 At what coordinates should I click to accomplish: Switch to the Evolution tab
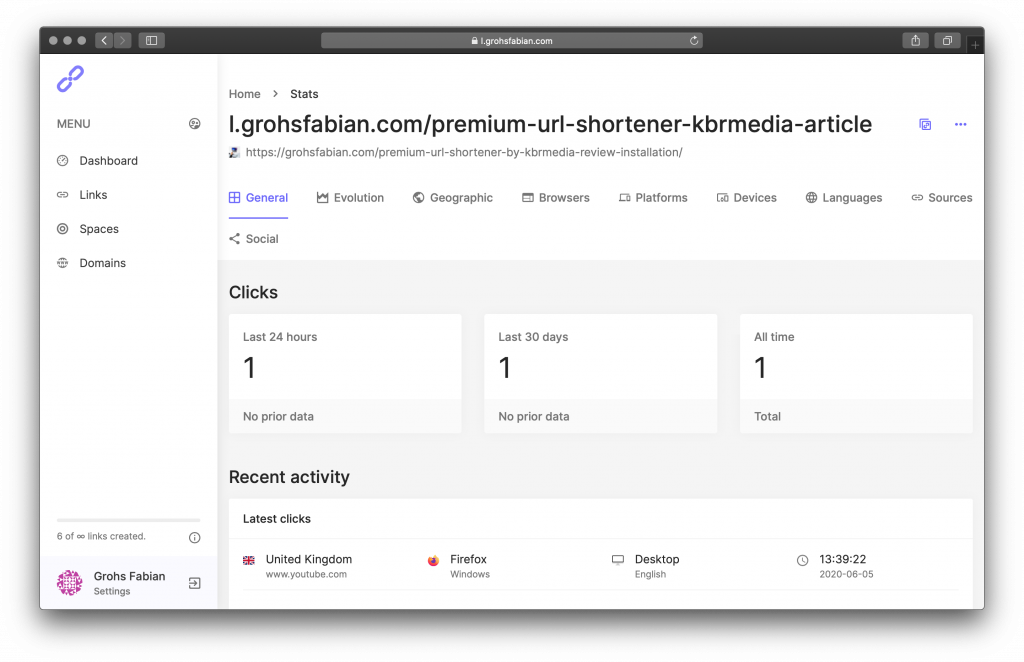coord(350,198)
